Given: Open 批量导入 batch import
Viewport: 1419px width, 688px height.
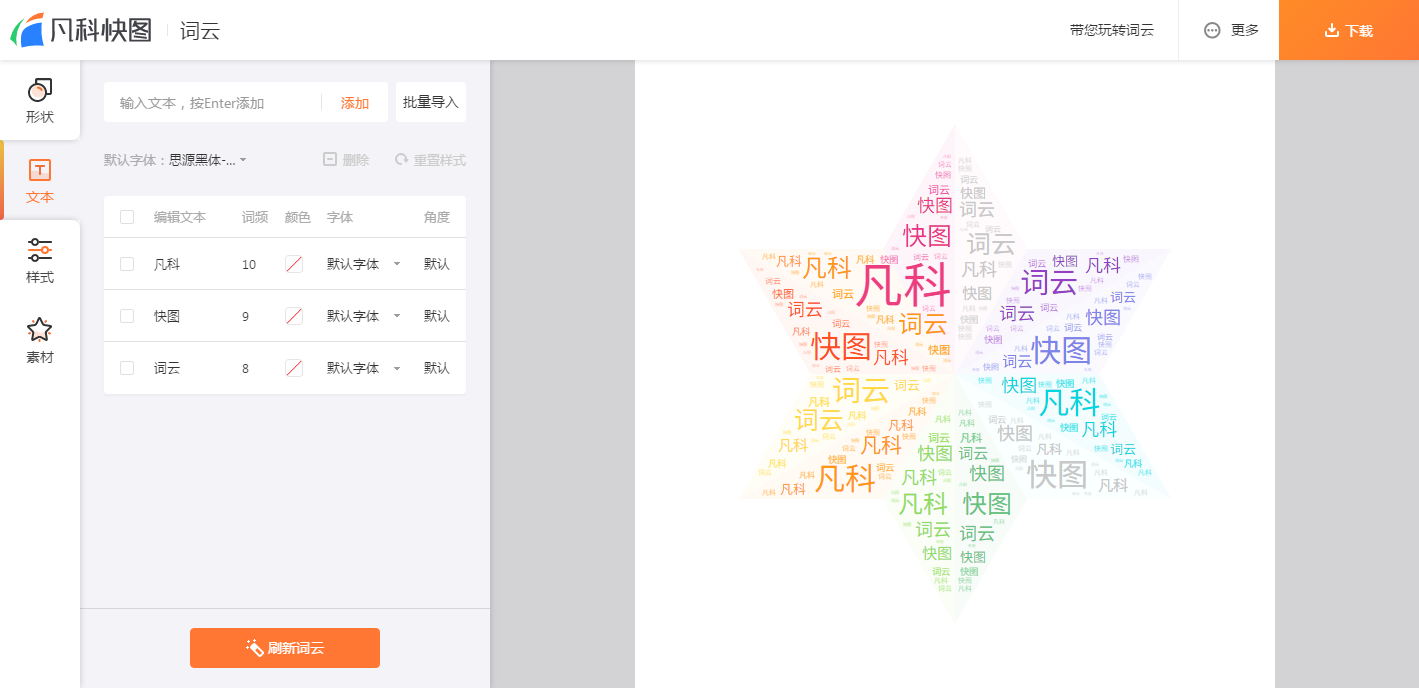Looking at the screenshot, I should 431,102.
